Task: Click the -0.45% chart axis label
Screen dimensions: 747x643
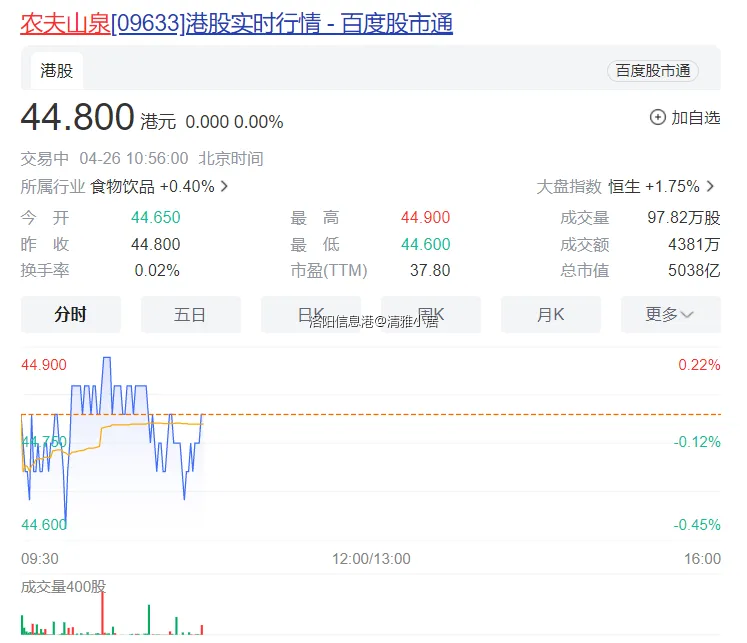Action: coord(697,525)
